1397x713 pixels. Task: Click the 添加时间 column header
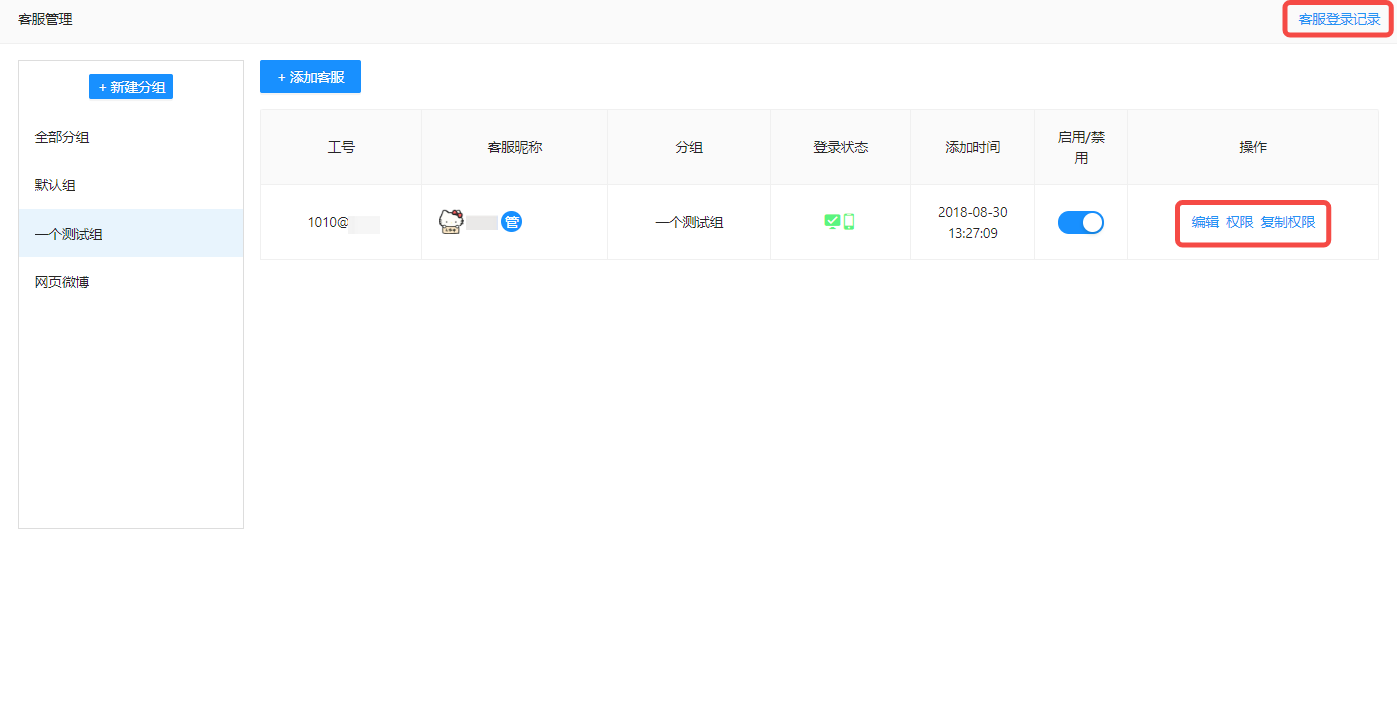click(x=971, y=146)
